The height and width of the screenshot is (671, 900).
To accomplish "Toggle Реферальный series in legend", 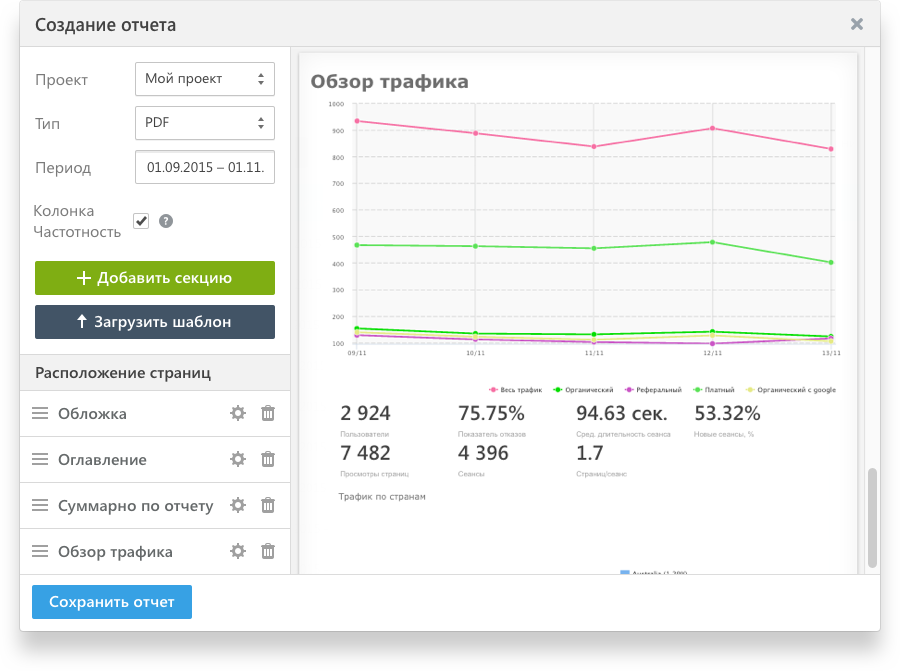I will coord(653,390).
